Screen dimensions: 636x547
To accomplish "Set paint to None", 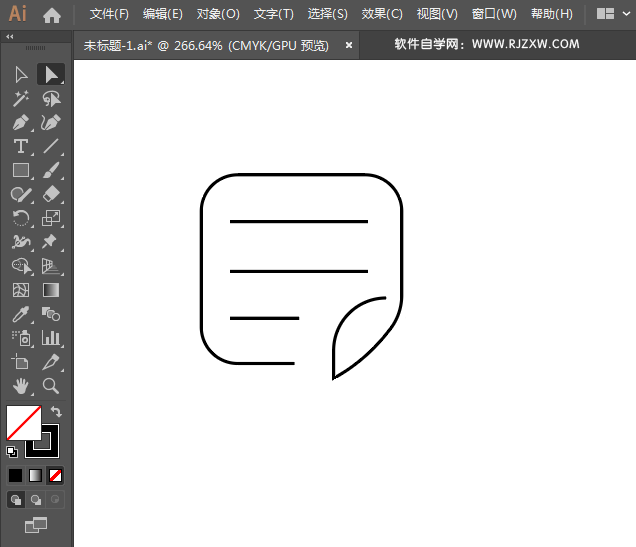I will pos(56,476).
